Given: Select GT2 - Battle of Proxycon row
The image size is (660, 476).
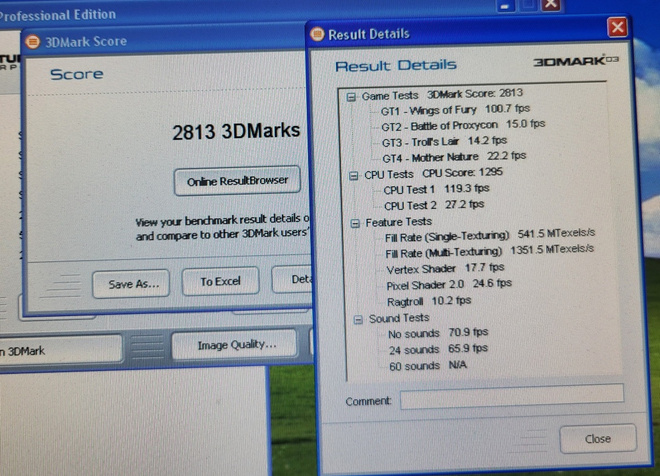Looking at the screenshot, I should pos(463,125).
